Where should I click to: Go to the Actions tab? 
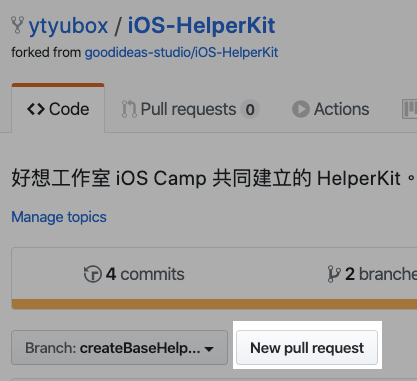(x=331, y=109)
